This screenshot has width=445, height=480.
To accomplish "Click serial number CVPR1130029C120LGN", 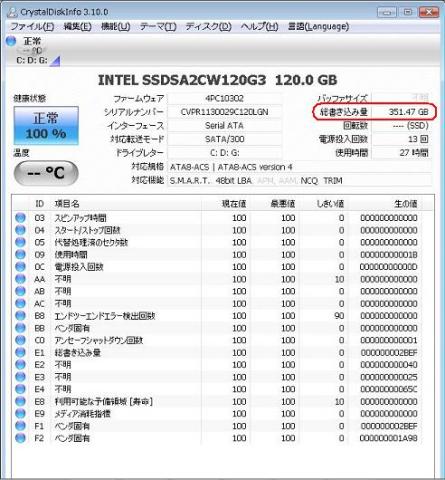I will click(224, 112).
